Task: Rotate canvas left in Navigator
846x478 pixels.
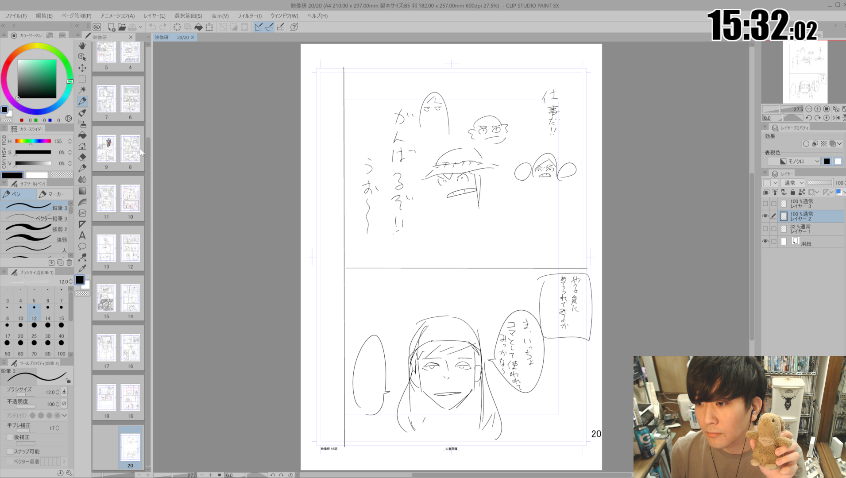Action: pos(808,118)
